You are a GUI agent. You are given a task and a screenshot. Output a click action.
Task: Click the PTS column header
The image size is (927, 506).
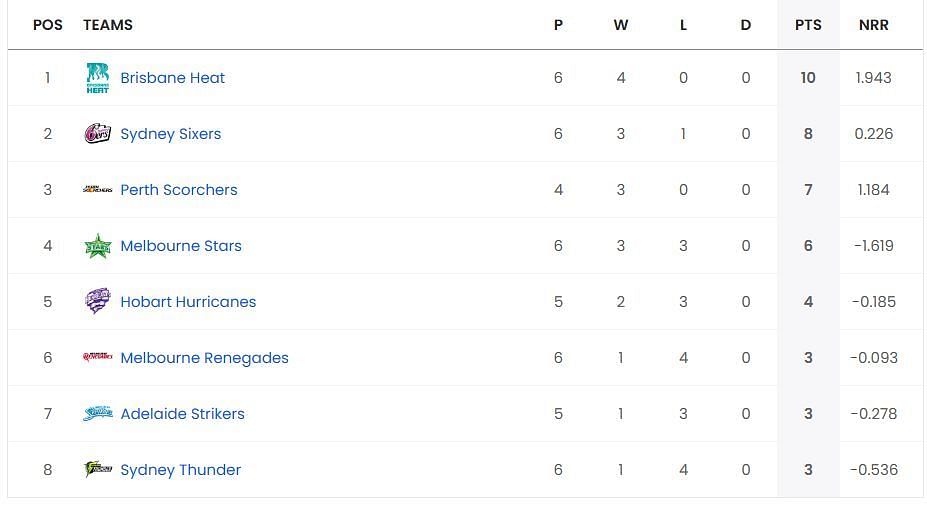coord(808,25)
